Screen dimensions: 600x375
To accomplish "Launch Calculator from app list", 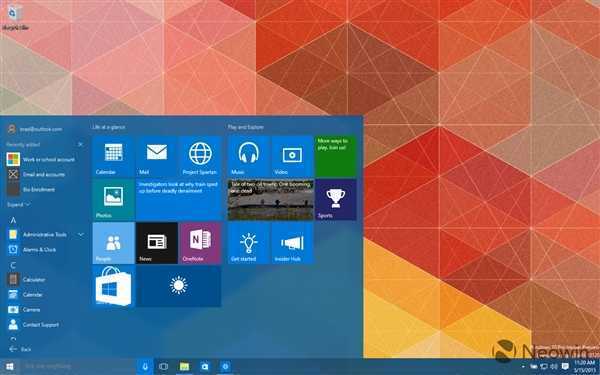I will pos(26,280).
